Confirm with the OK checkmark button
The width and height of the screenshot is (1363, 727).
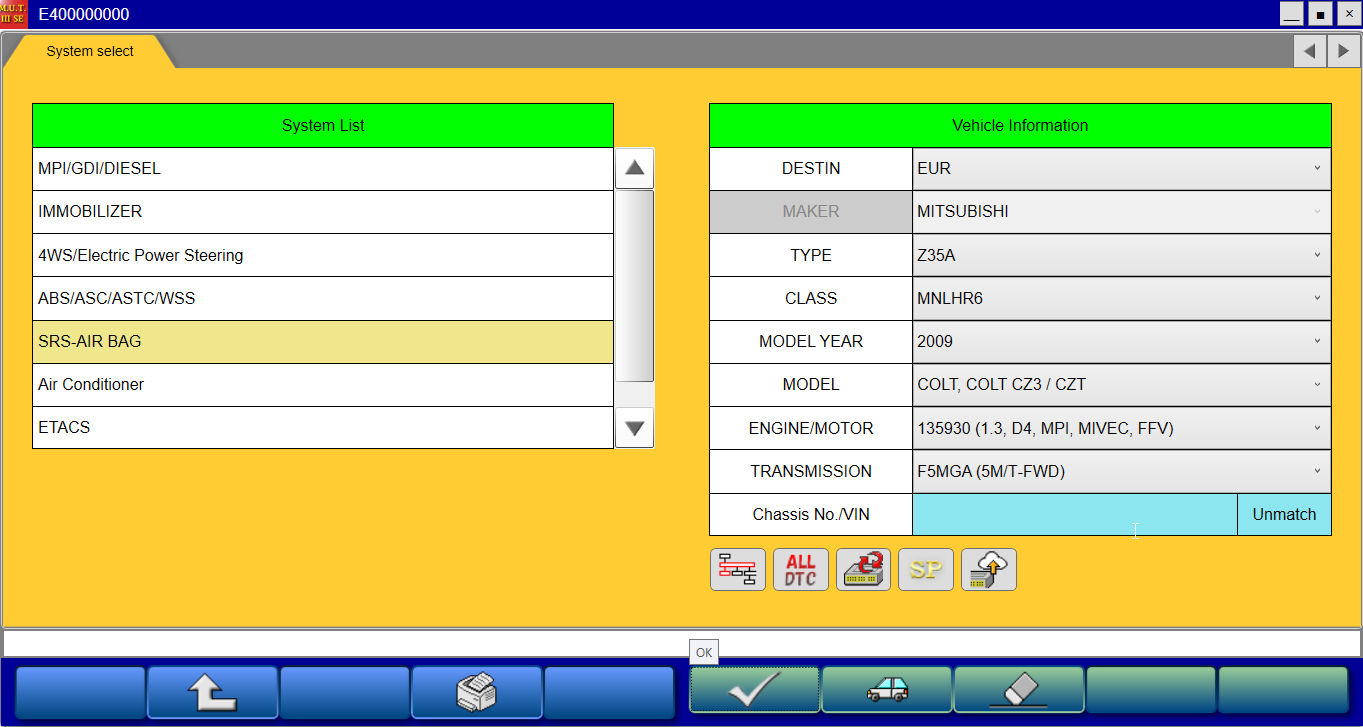(x=754, y=691)
